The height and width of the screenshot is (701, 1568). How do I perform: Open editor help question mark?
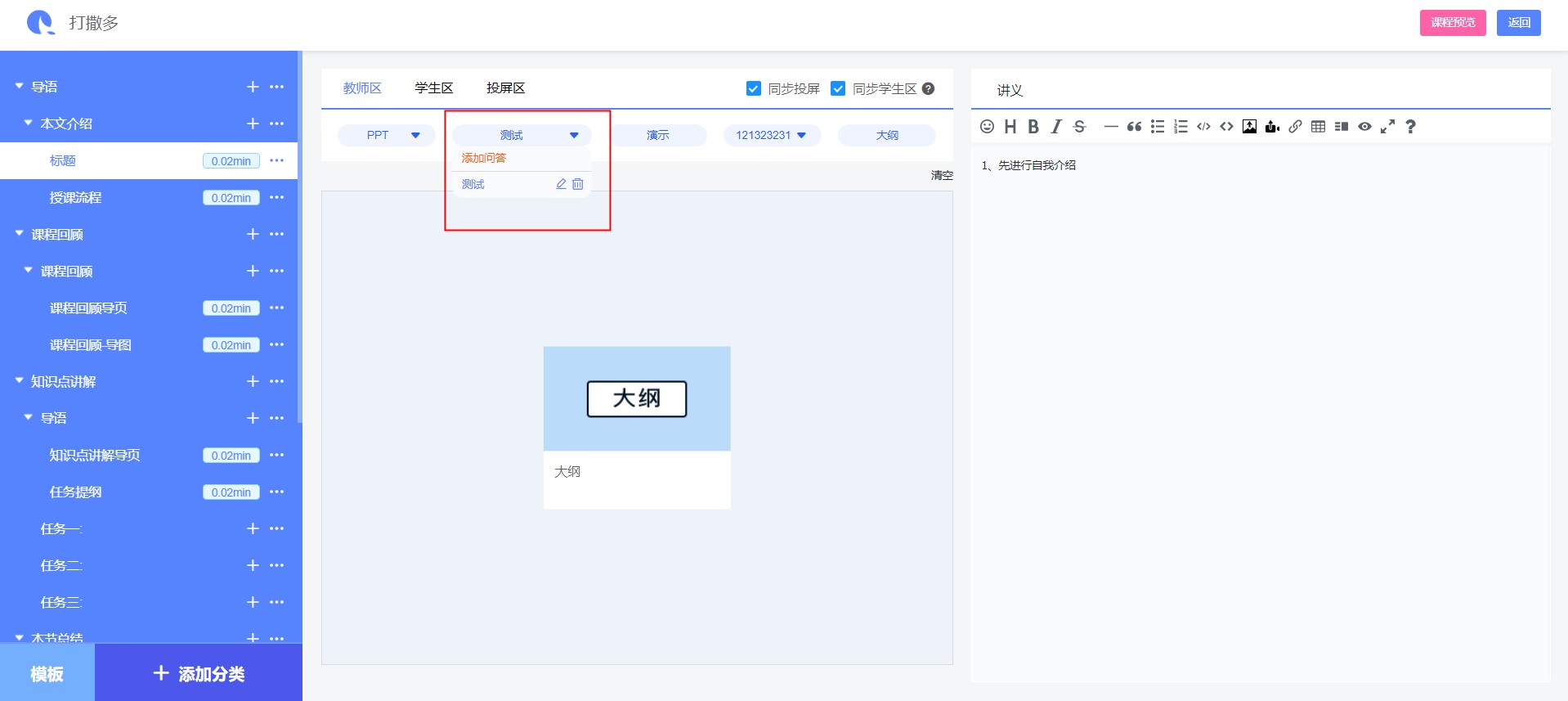(x=1410, y=126)
